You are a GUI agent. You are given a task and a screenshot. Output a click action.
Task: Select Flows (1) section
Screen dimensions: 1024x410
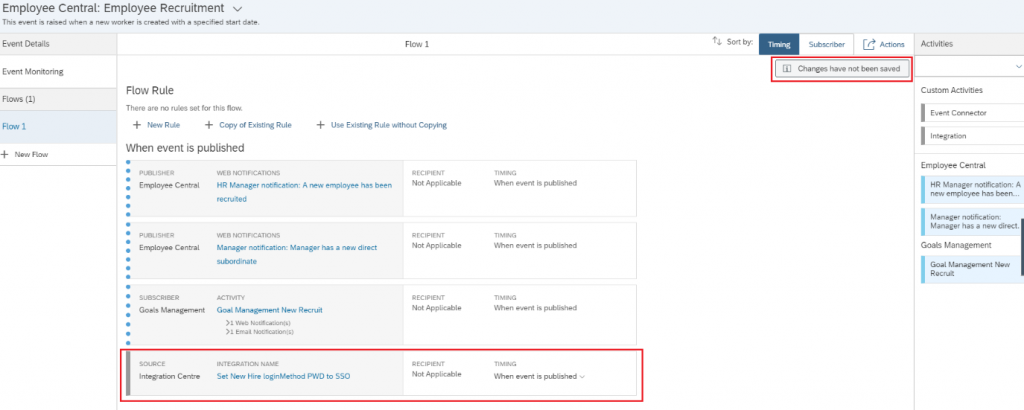click(59, 99)
